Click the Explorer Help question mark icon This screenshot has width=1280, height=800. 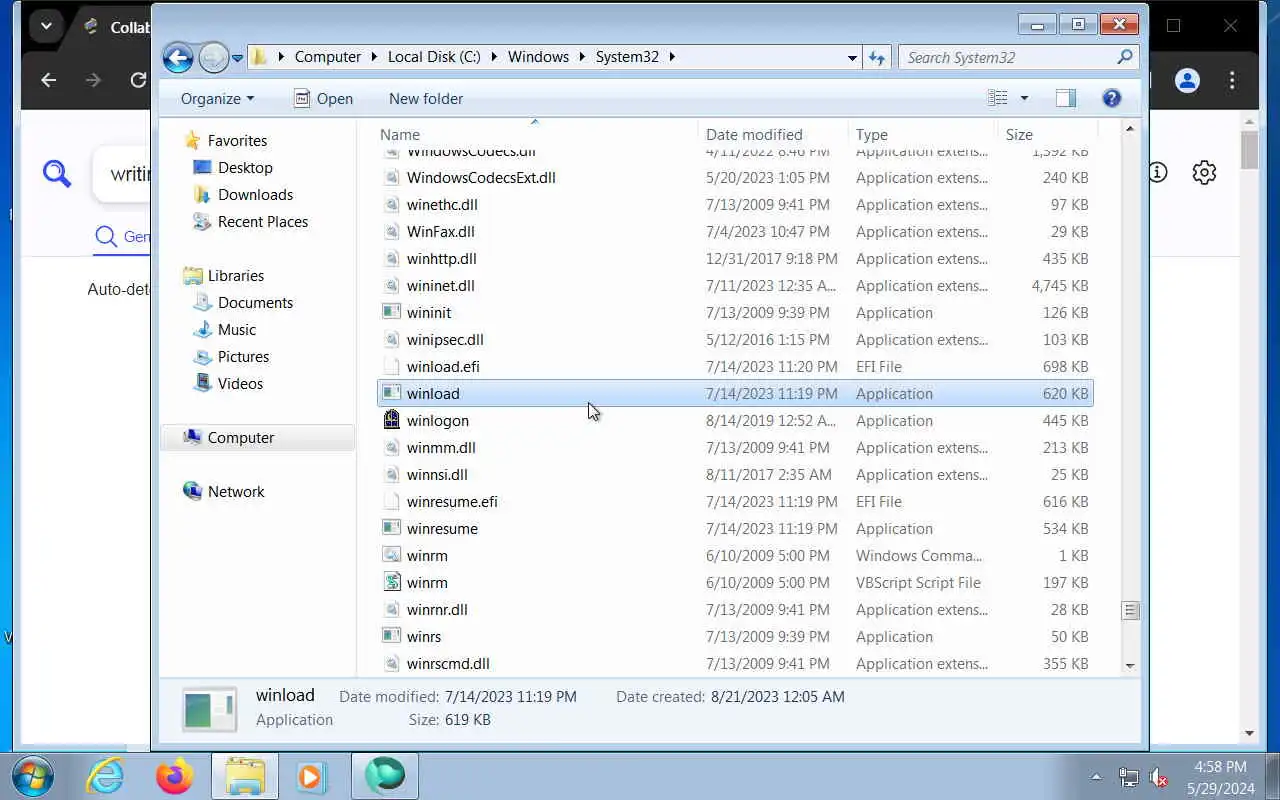(x=1111, y=98)
